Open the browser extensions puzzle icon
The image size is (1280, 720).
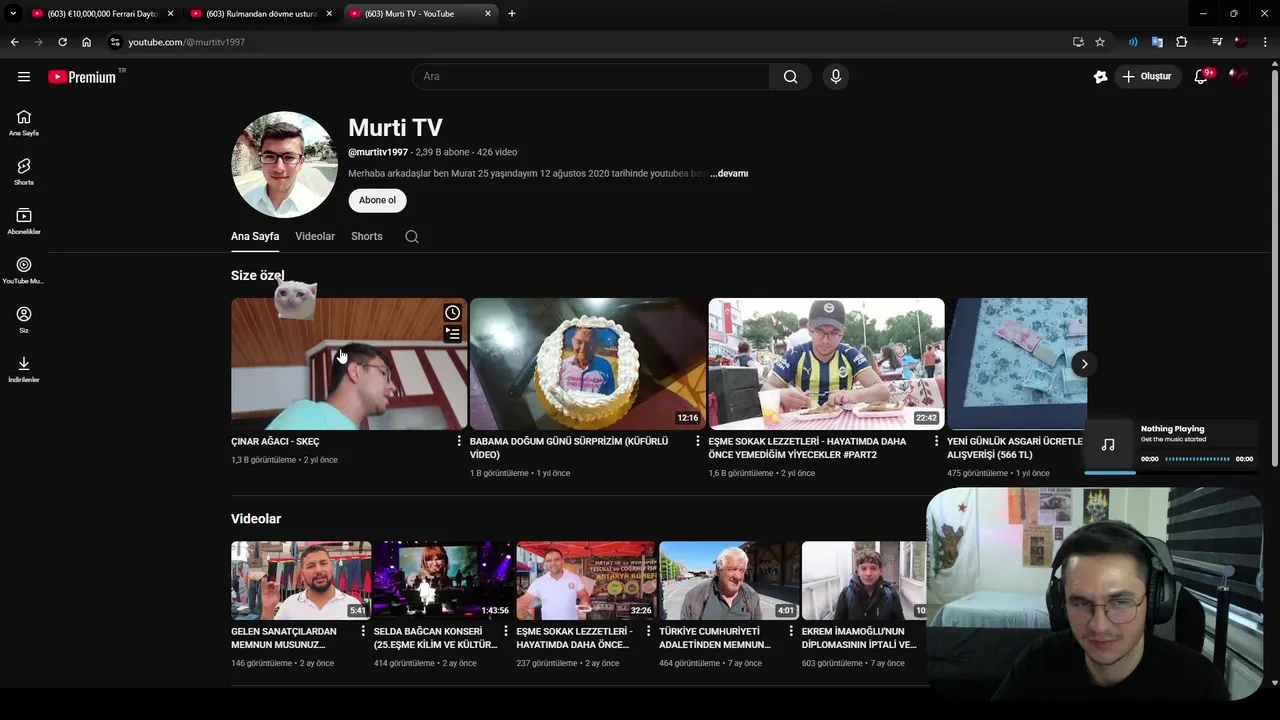(1182, 42)
